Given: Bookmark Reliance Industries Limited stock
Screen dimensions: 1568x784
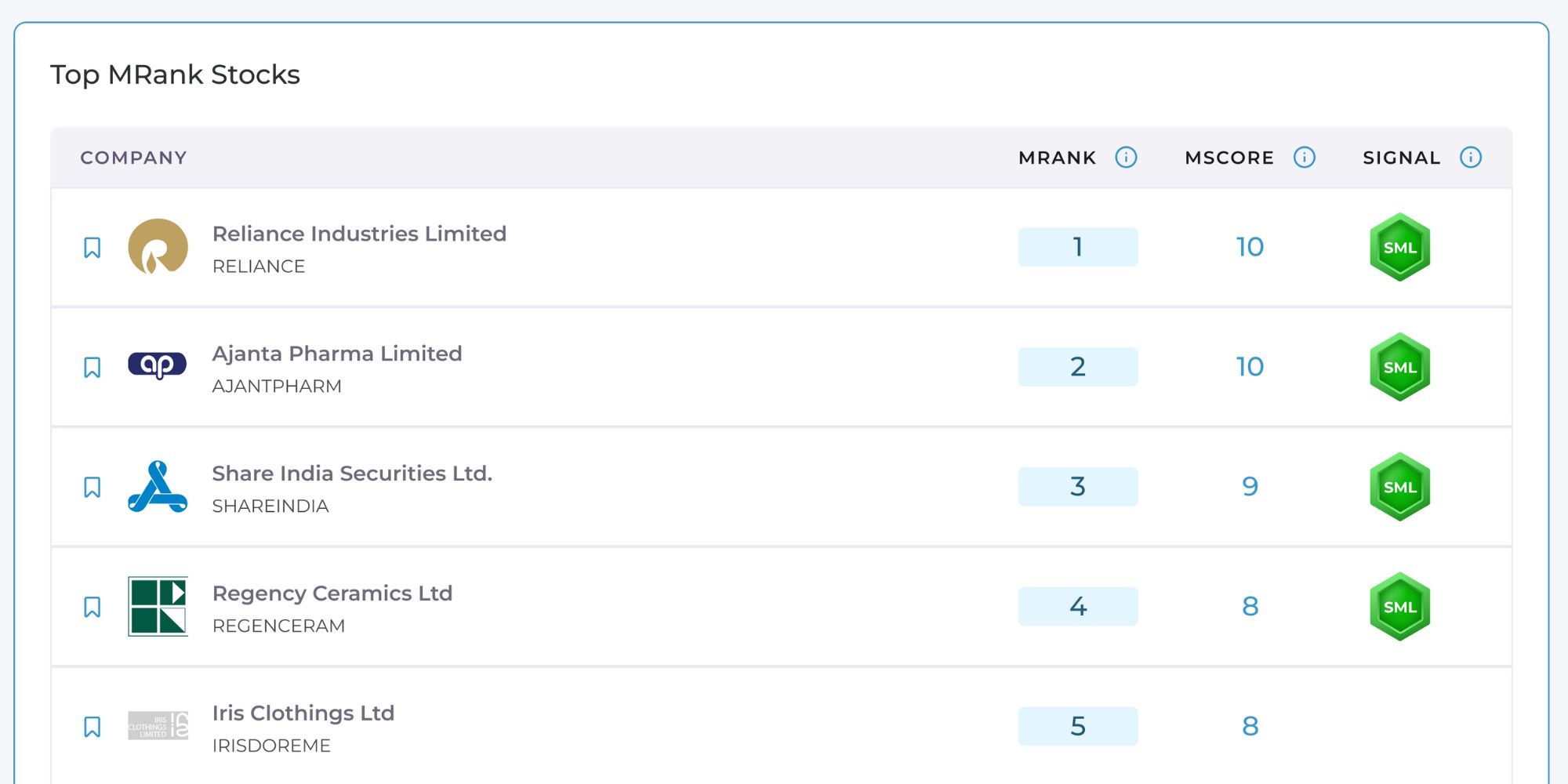Looking at the screenshot, I should pos(92,248).
